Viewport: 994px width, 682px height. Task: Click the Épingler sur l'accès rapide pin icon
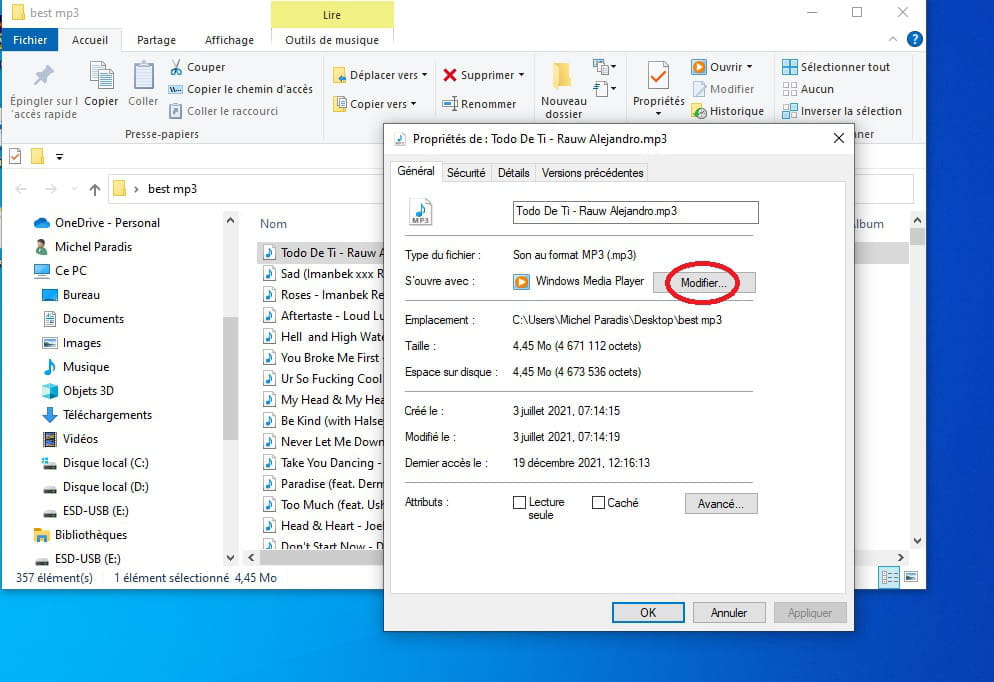tap(44, 75)
